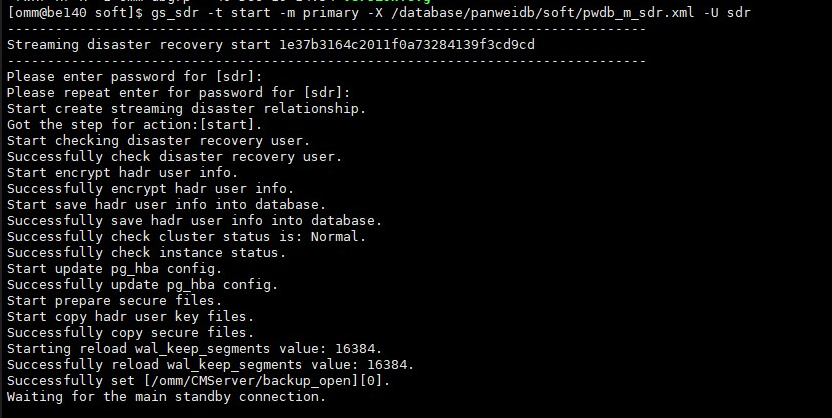Click the streaming disaster recovery start ID hash
This screenshot has height=418, width=832.
[x=407, y=45]
